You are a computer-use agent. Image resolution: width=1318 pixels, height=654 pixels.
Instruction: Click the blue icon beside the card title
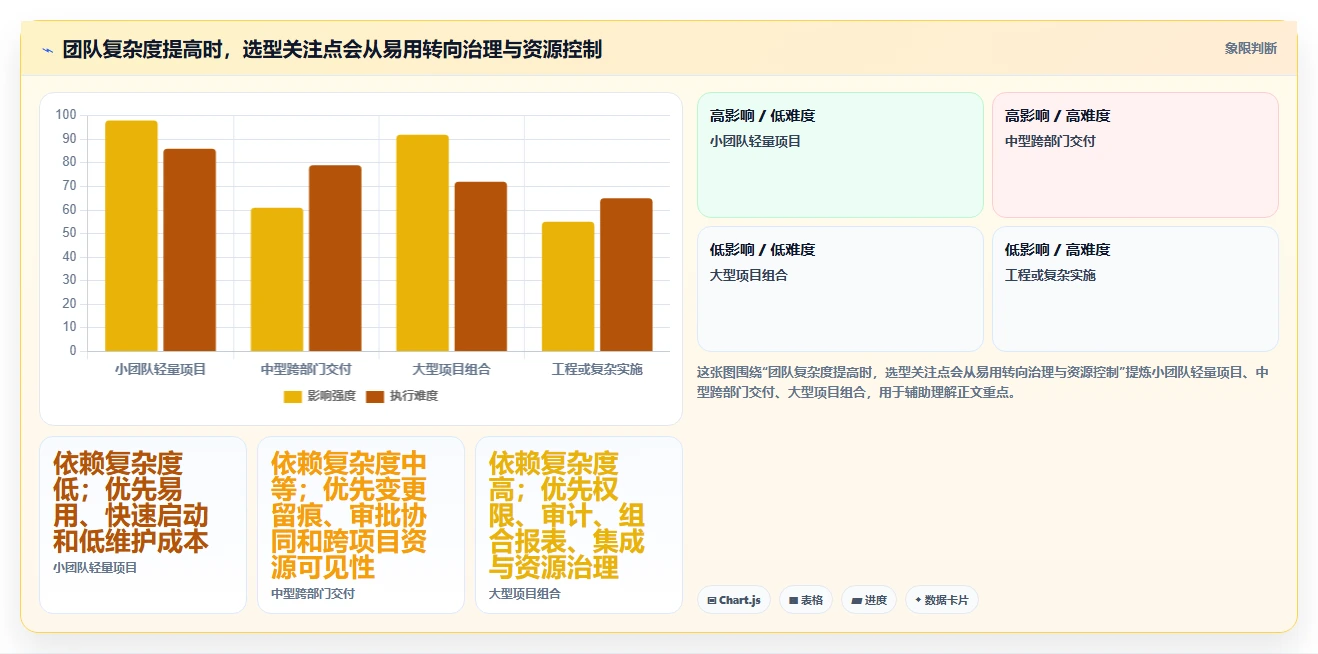pos(47,50)
